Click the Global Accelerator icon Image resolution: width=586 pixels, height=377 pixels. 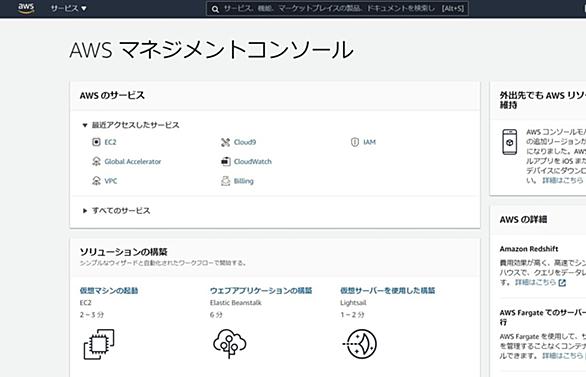(96, 161)
